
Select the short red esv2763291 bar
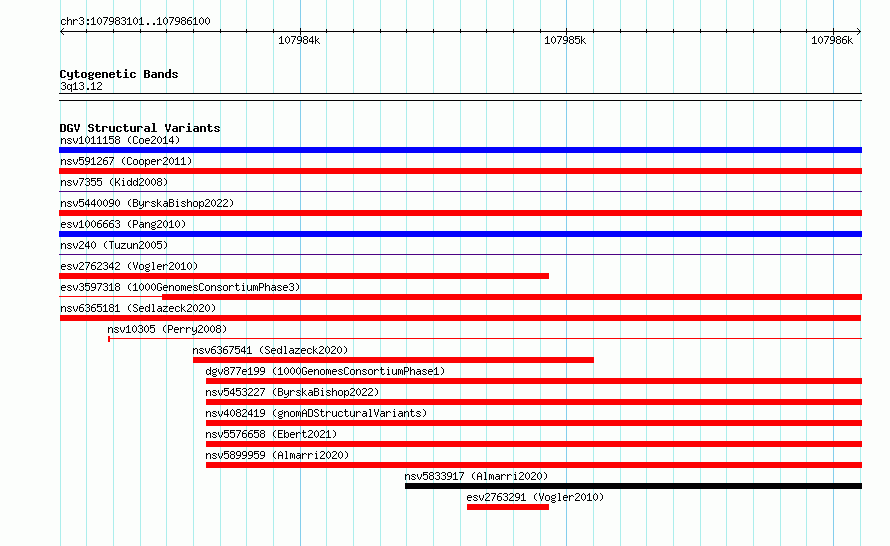[x=508, y=507]
